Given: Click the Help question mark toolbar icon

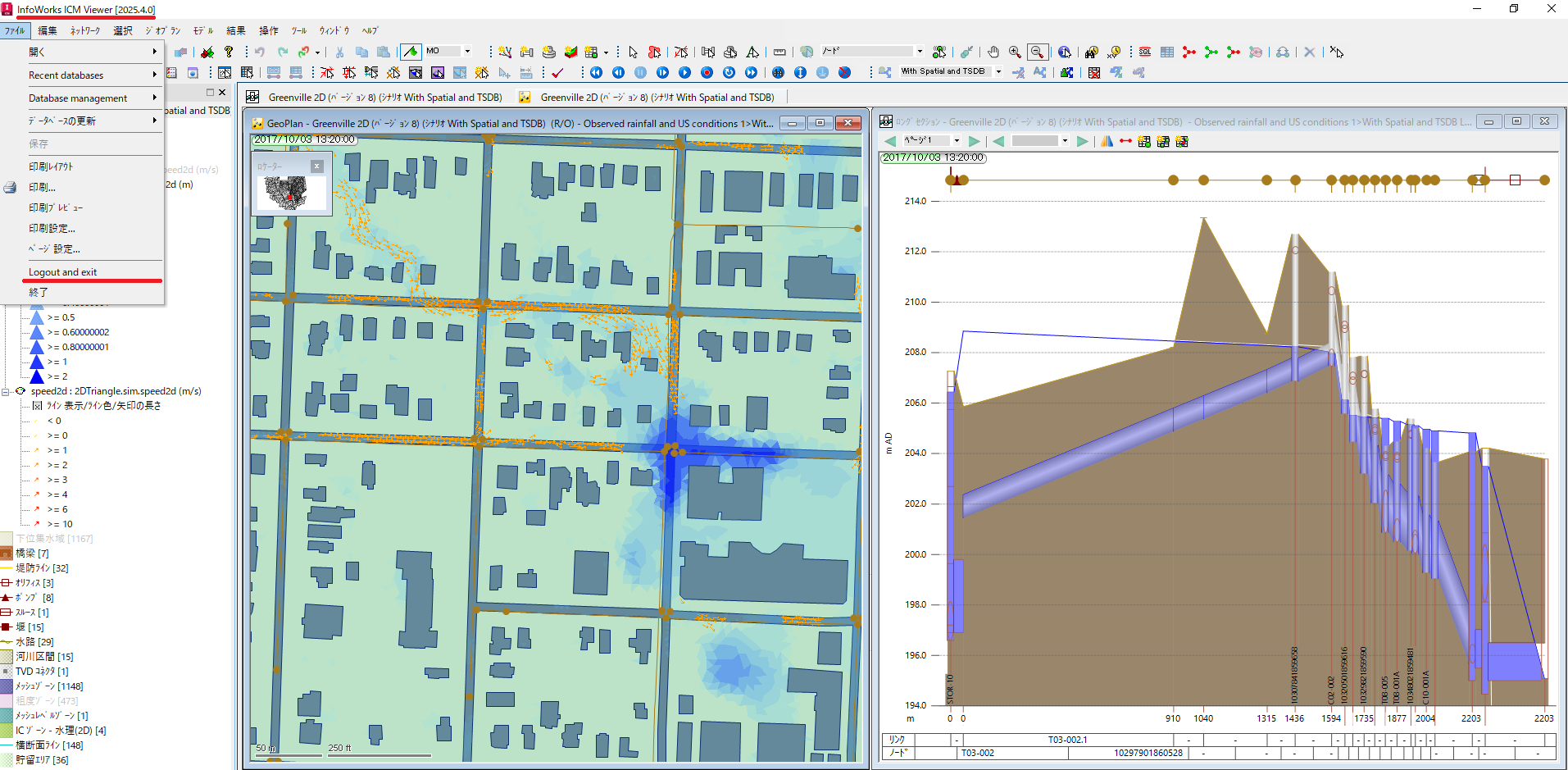Looking at the screenshot, I should pyautogui.click(x=229, y=52).
